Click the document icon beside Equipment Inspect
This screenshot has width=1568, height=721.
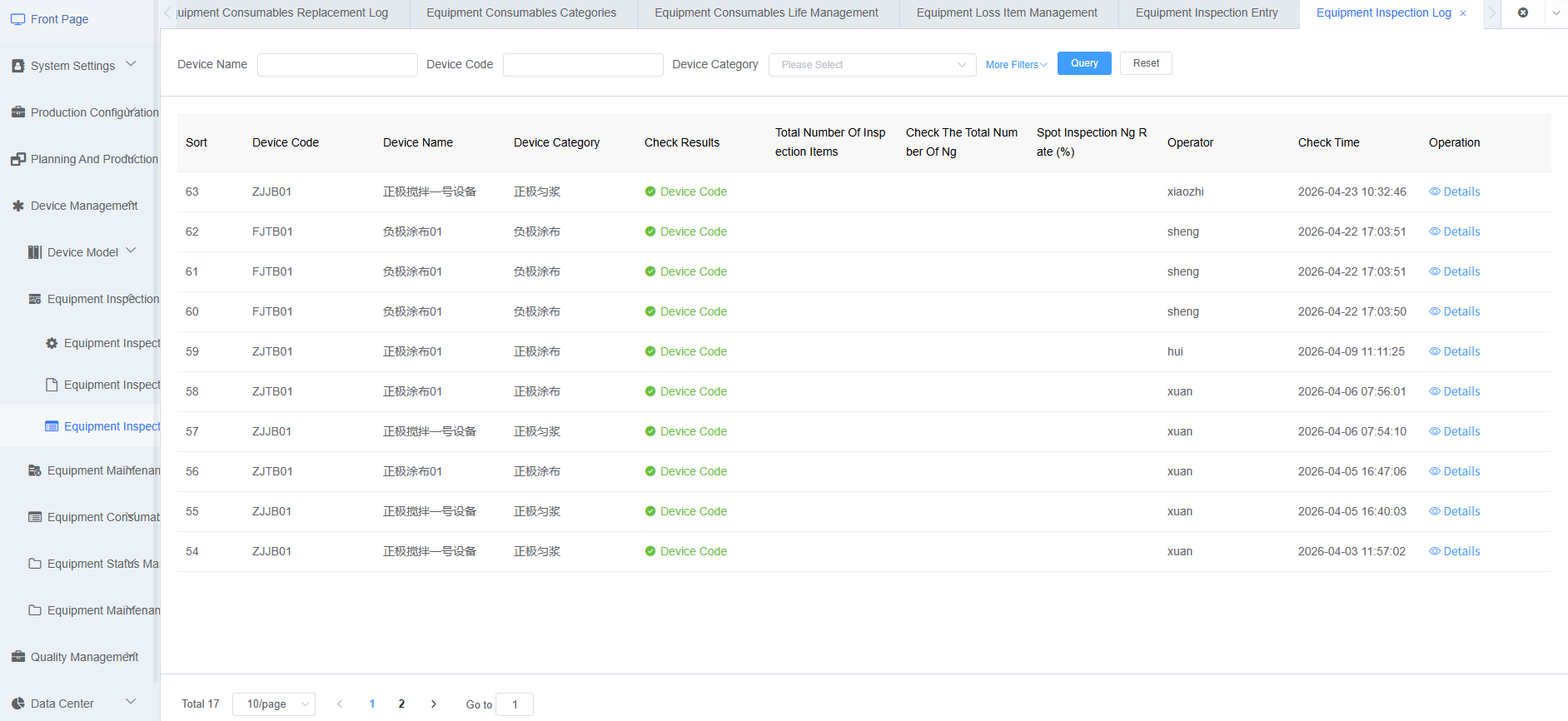[52, 385]
